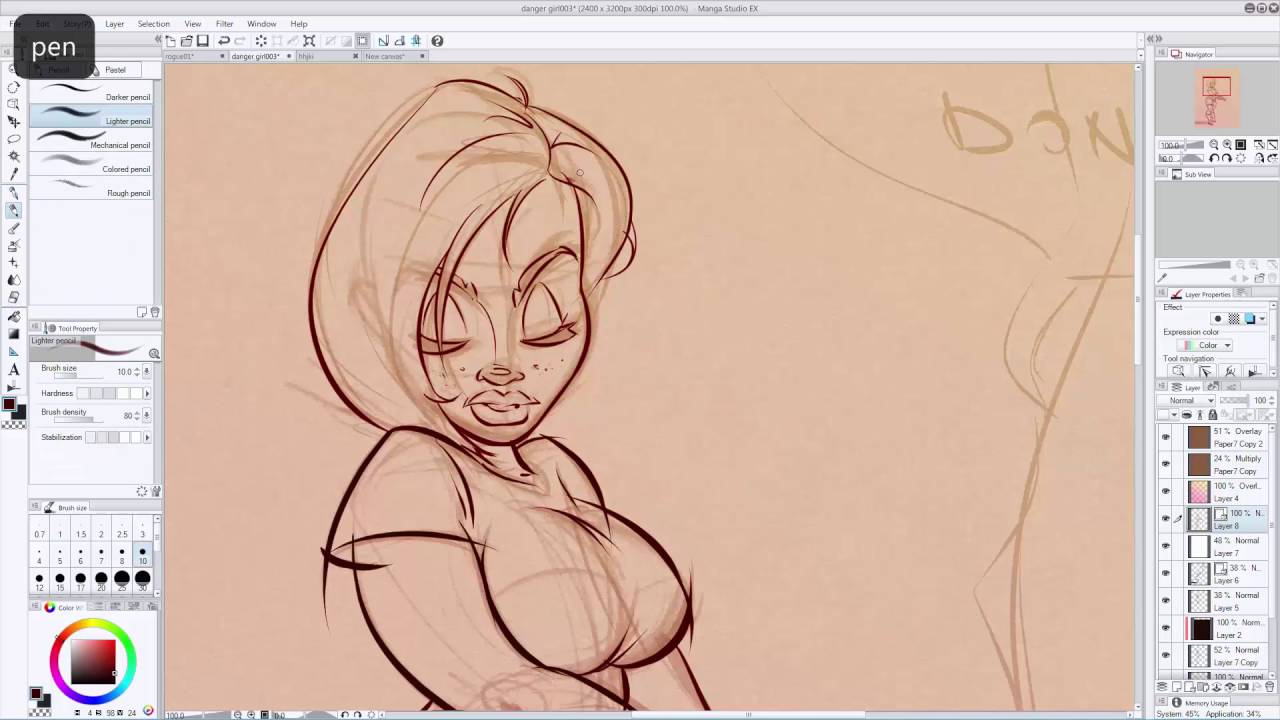Close the hhjki canvas tab
The height and width of the screenshot is (720, 1280).
(x=355, y=56)
